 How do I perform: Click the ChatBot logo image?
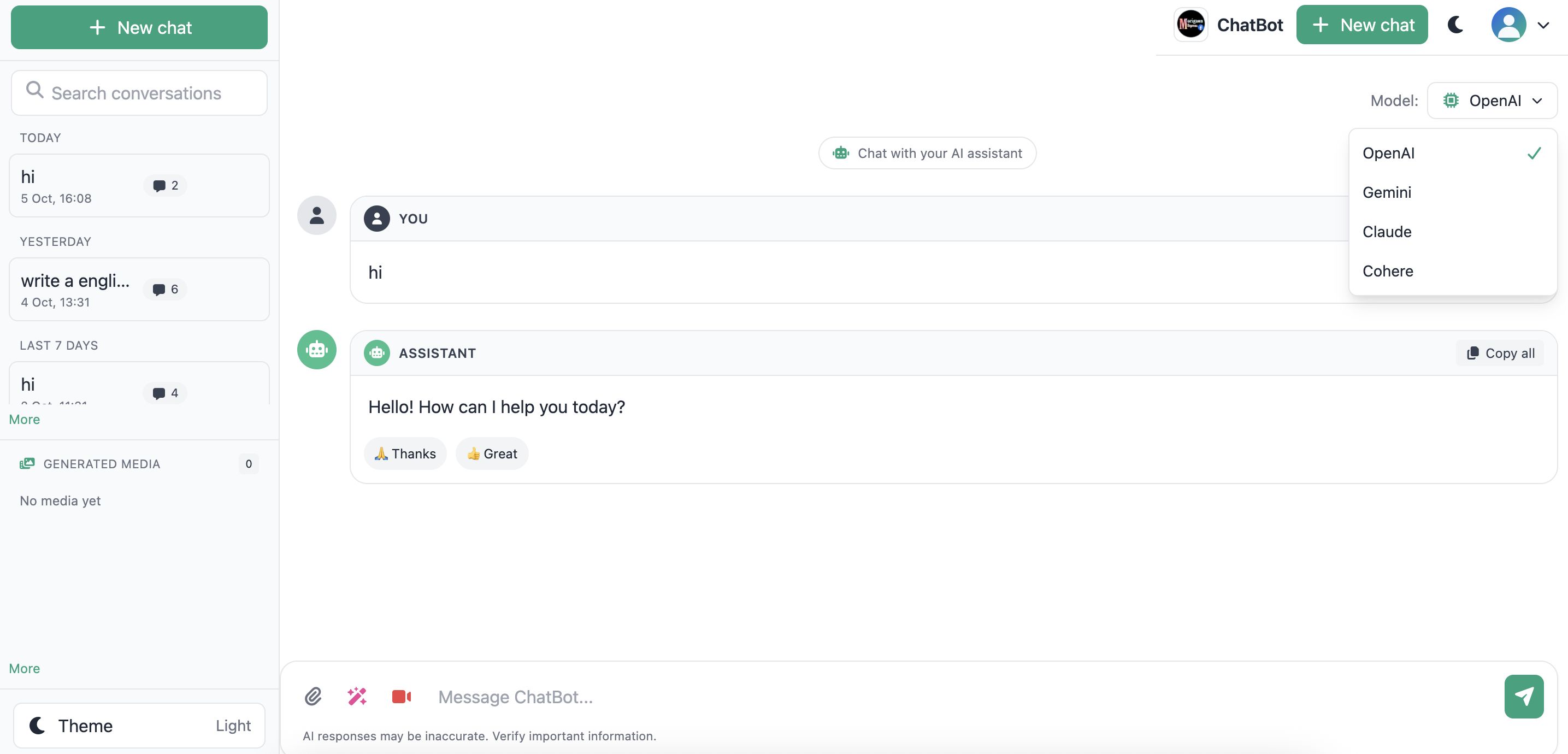coord(1190,25)
